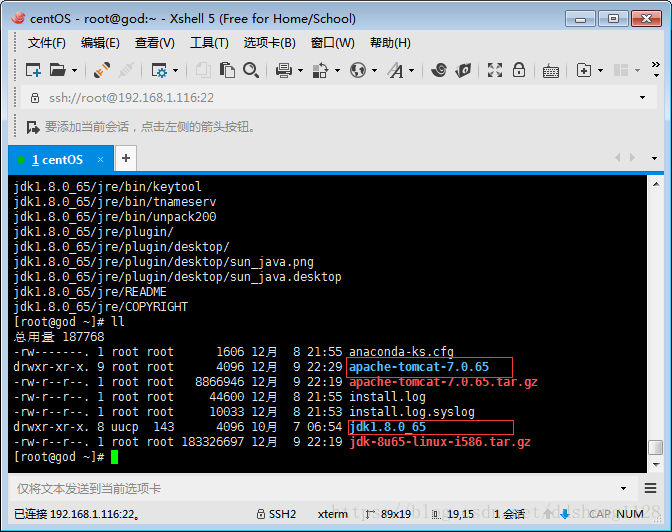Open the compose bar hamburger menu
The height and width of the screenshot is (532, 672).
[651, 488]
